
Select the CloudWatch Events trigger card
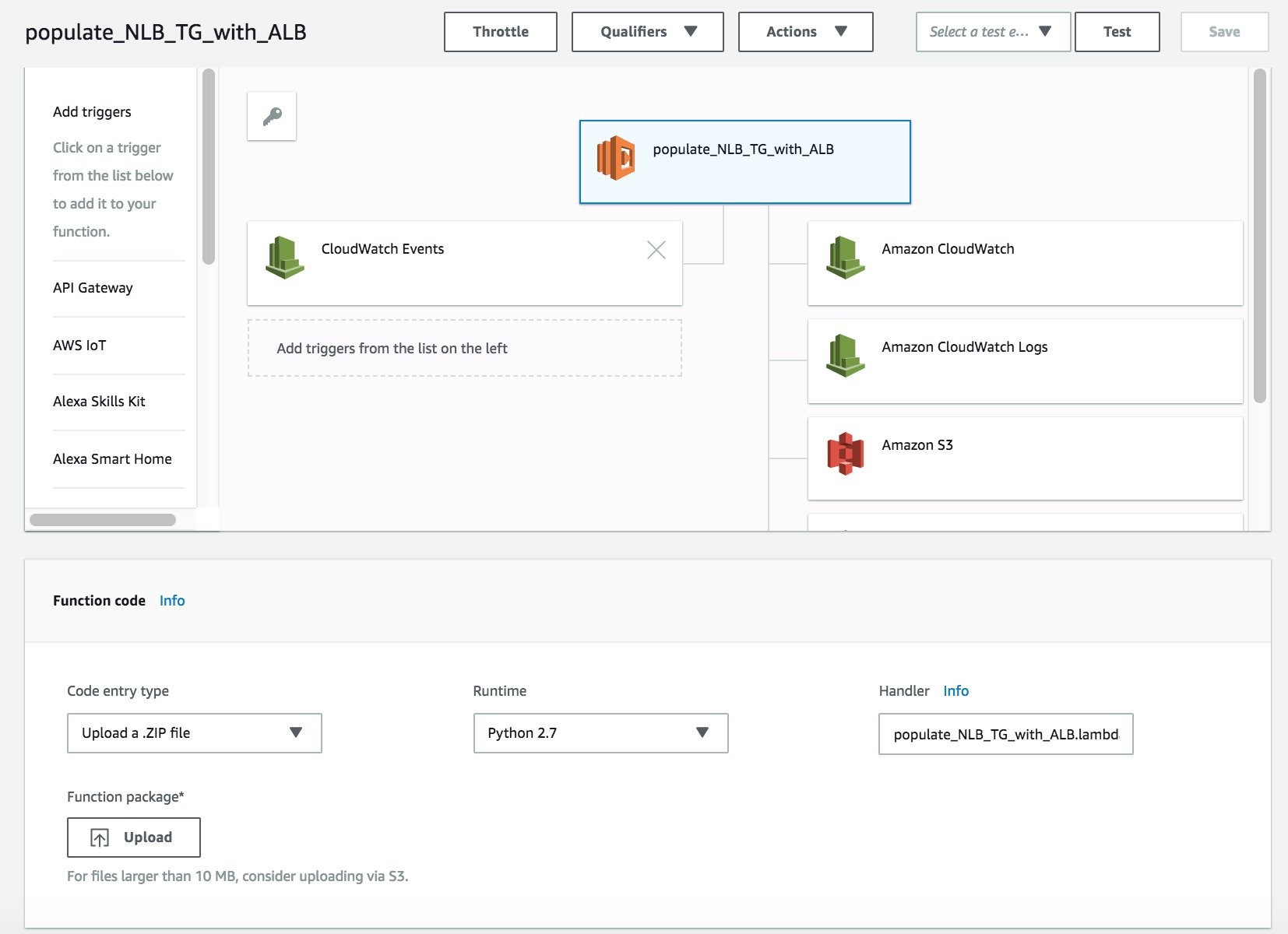[465, 263]
